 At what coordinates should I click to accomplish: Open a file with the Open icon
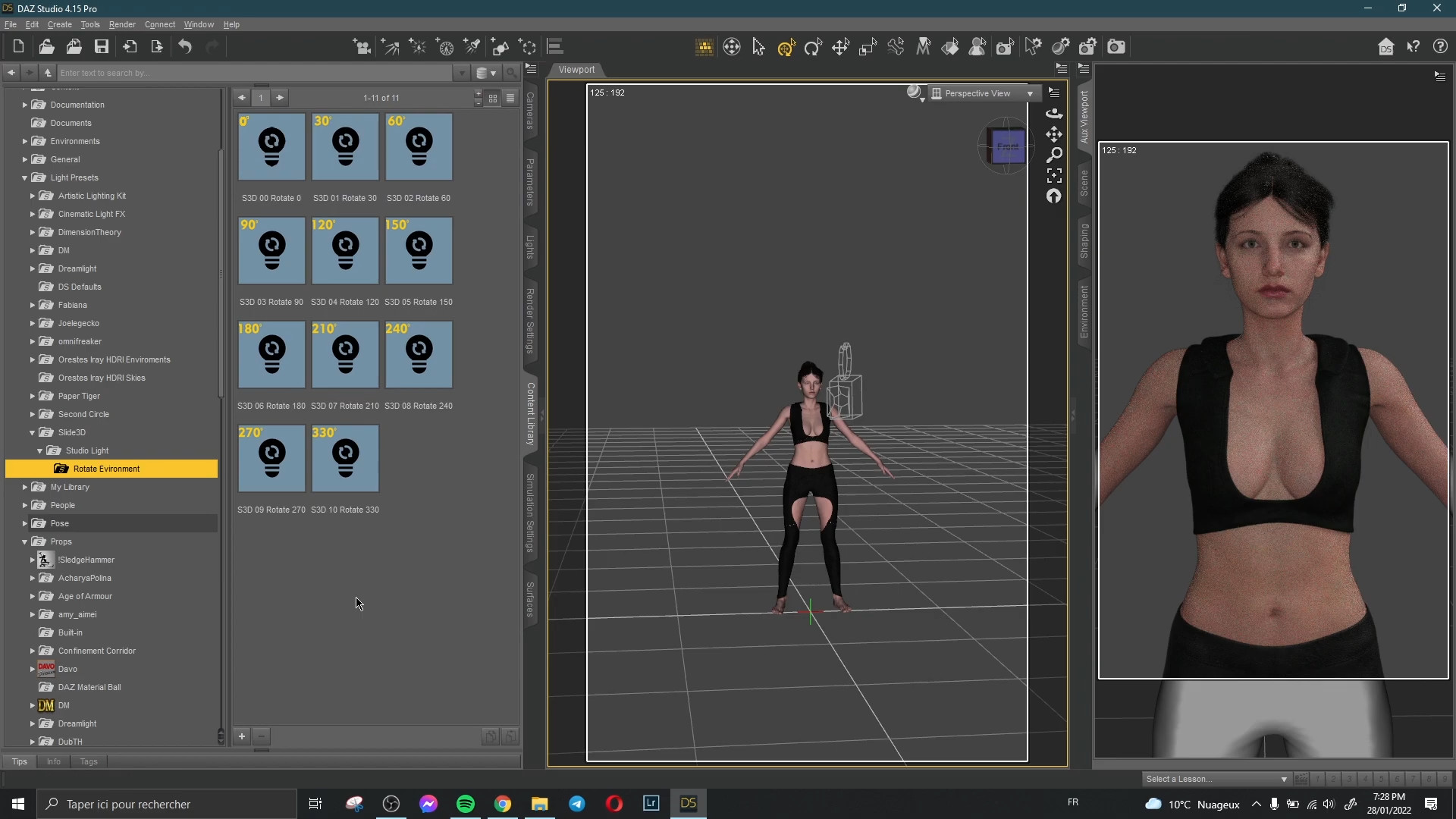pos(46,47)
